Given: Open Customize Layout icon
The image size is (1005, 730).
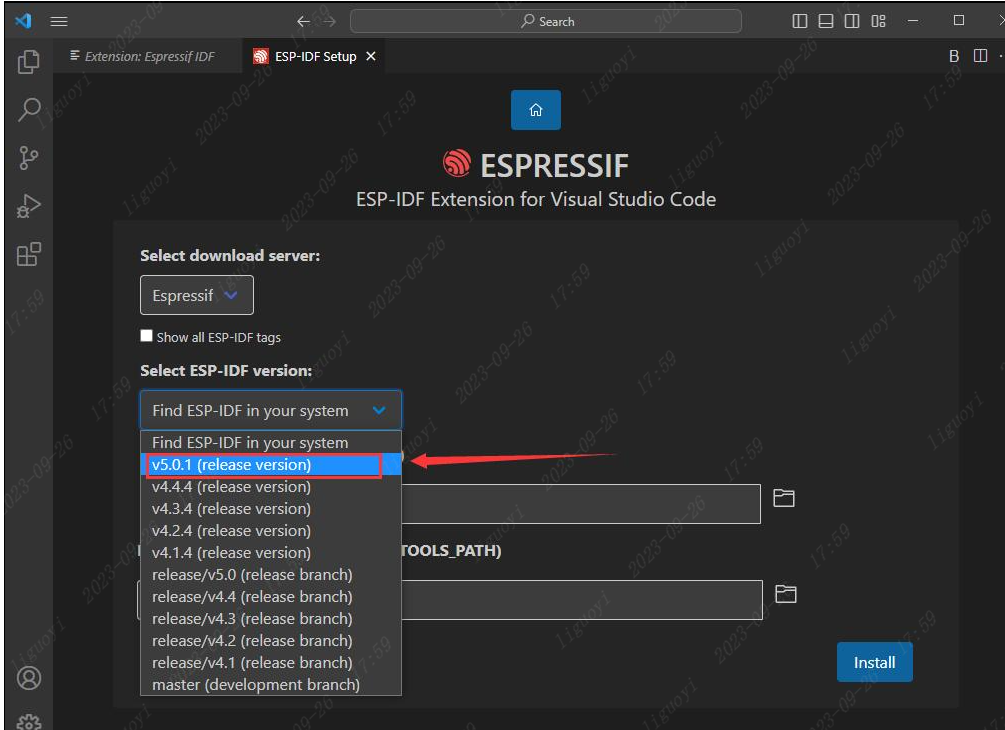Looking at the screenshot, I should pyautogui.click(x=879, y=21).
